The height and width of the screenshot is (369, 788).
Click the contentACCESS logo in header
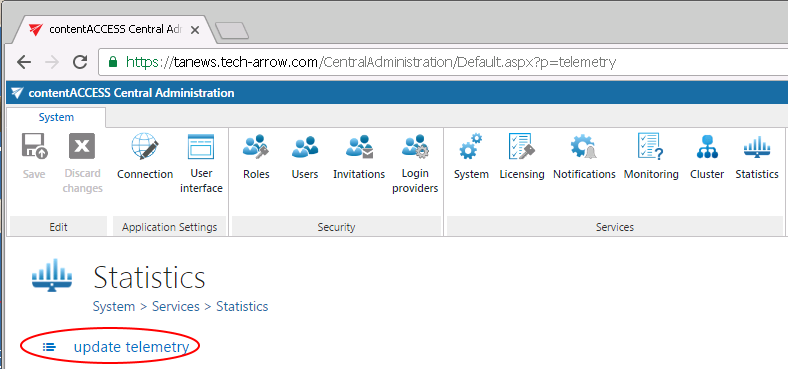[17, 93]
